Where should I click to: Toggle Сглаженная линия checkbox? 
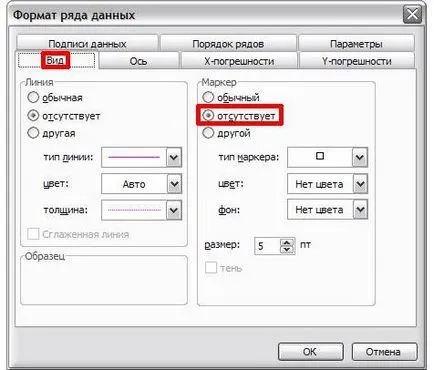click(x=33, y=234)
